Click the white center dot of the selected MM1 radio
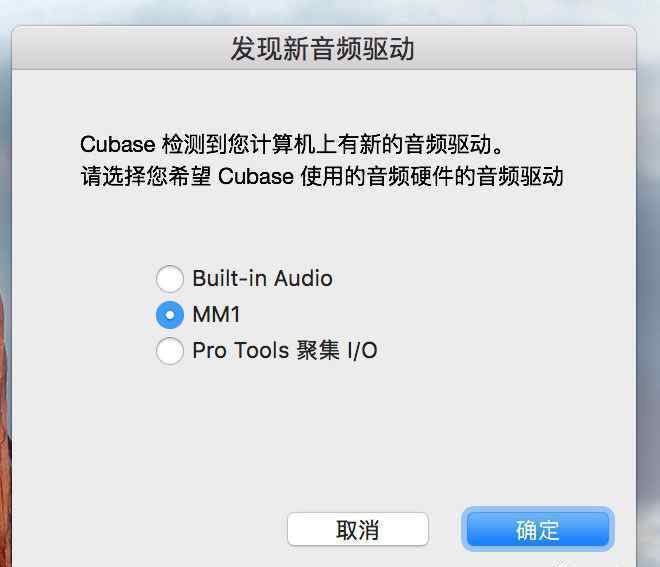Viewport: 660px width, 567px height. (x=170, y=315)
